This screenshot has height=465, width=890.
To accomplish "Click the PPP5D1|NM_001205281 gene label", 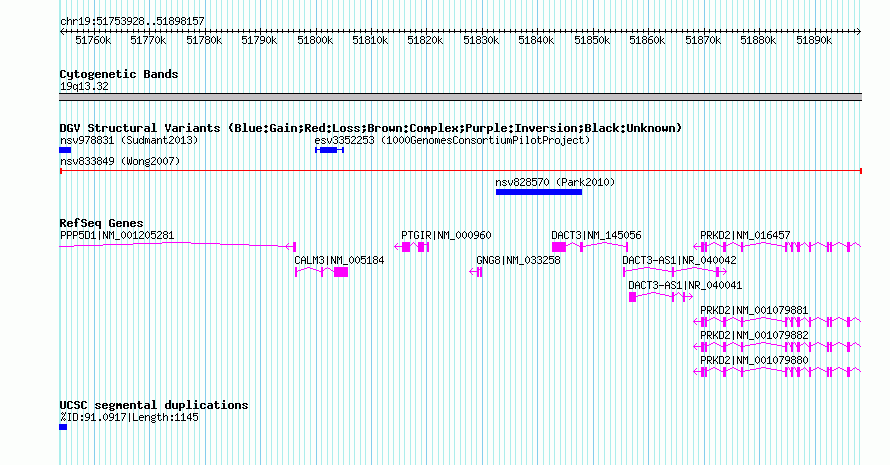I will 117,235.
